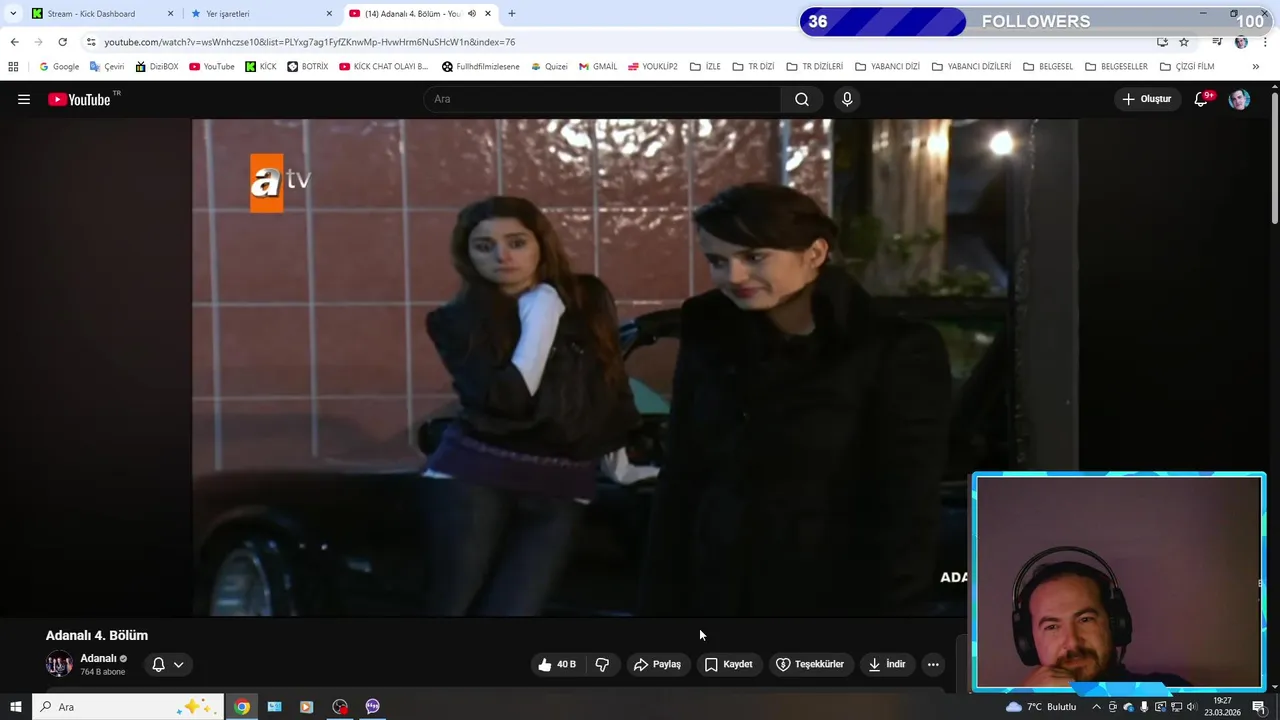
Task: Click the Kaydet save button
Action: pos(728,664)
